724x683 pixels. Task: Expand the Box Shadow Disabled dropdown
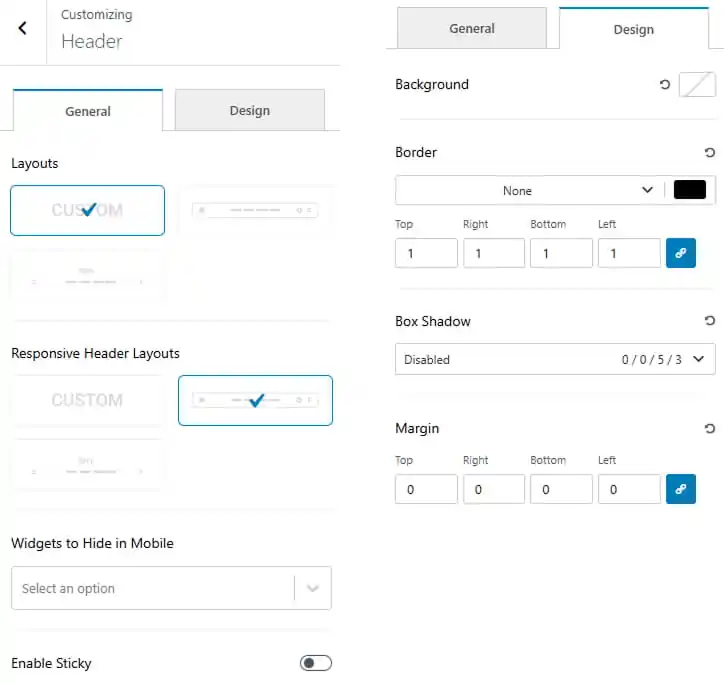(x=555, y=359)
